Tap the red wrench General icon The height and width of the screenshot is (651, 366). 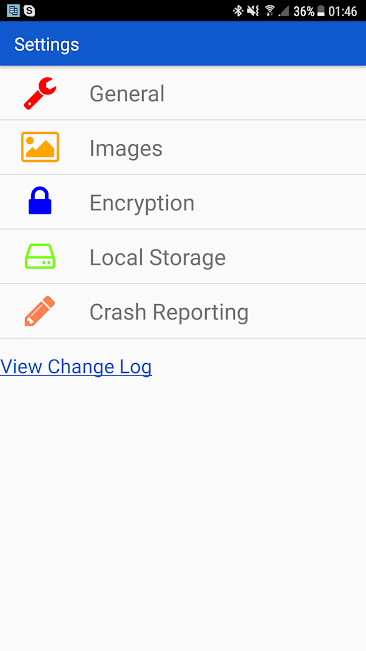40,93
